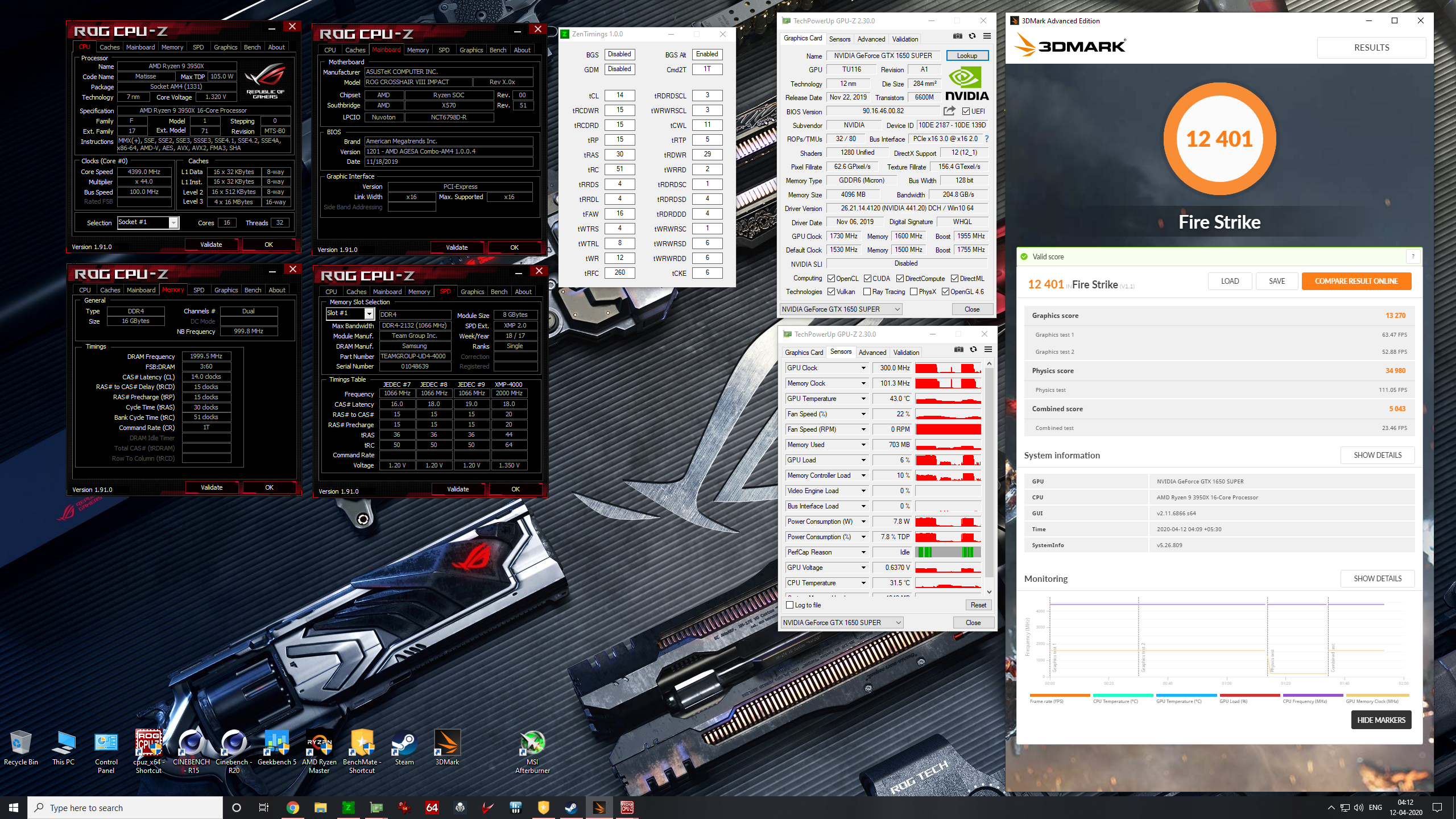Open hamburger menu in GPU-Z Graphics Card window
This screenshot has height=819, width=1456.
(x=987, y=36)
